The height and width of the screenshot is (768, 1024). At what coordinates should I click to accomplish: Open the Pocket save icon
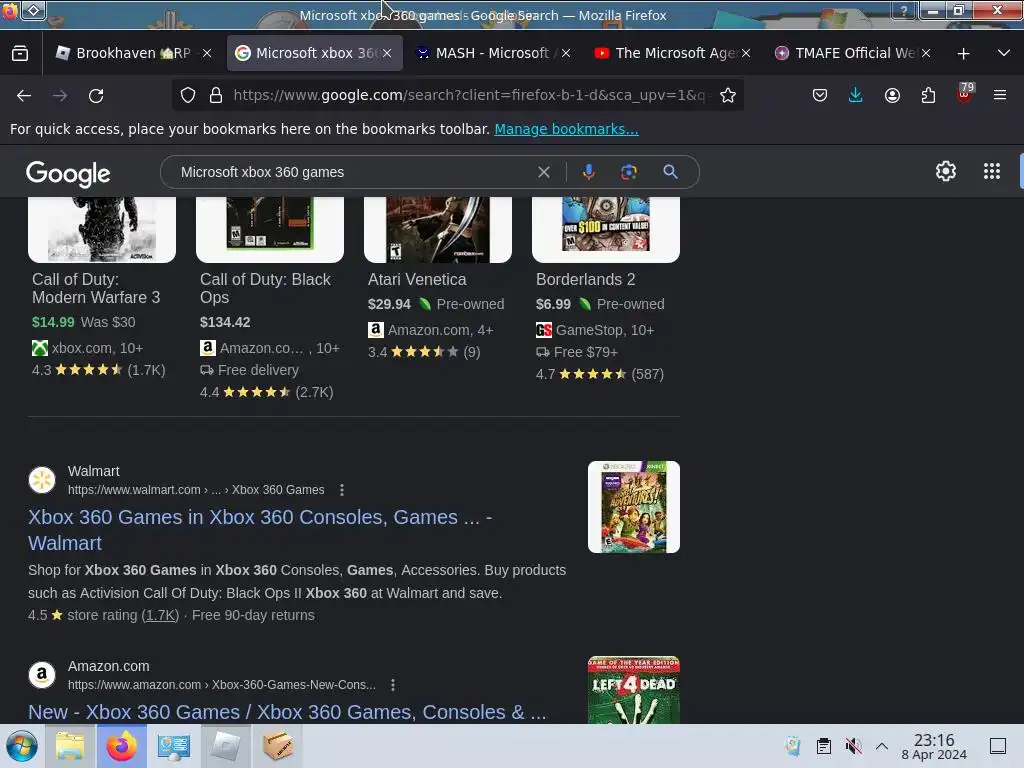[x=820, y=95]
